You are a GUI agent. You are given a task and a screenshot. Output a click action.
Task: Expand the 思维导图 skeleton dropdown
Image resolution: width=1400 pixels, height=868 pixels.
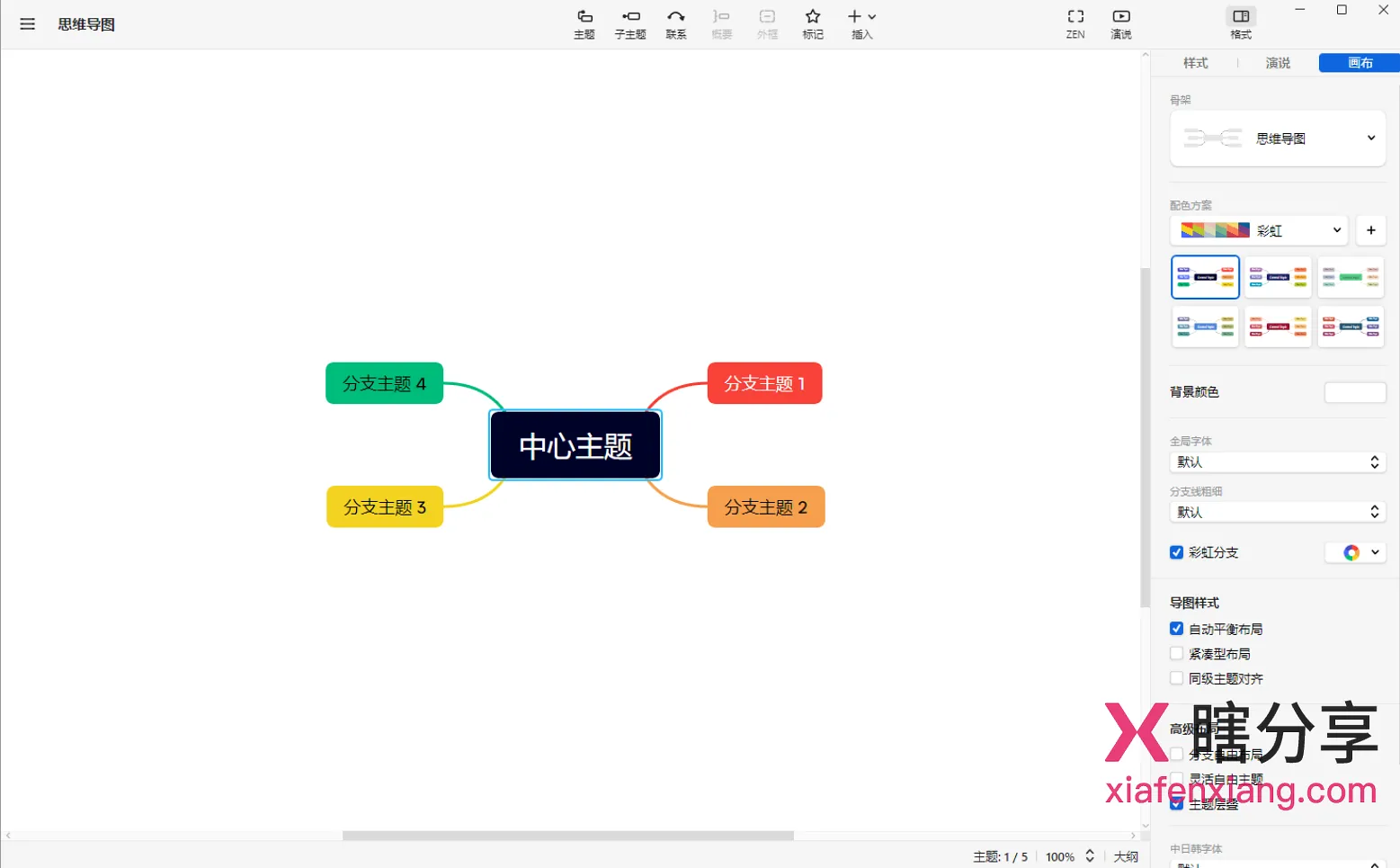point(1369,139)
